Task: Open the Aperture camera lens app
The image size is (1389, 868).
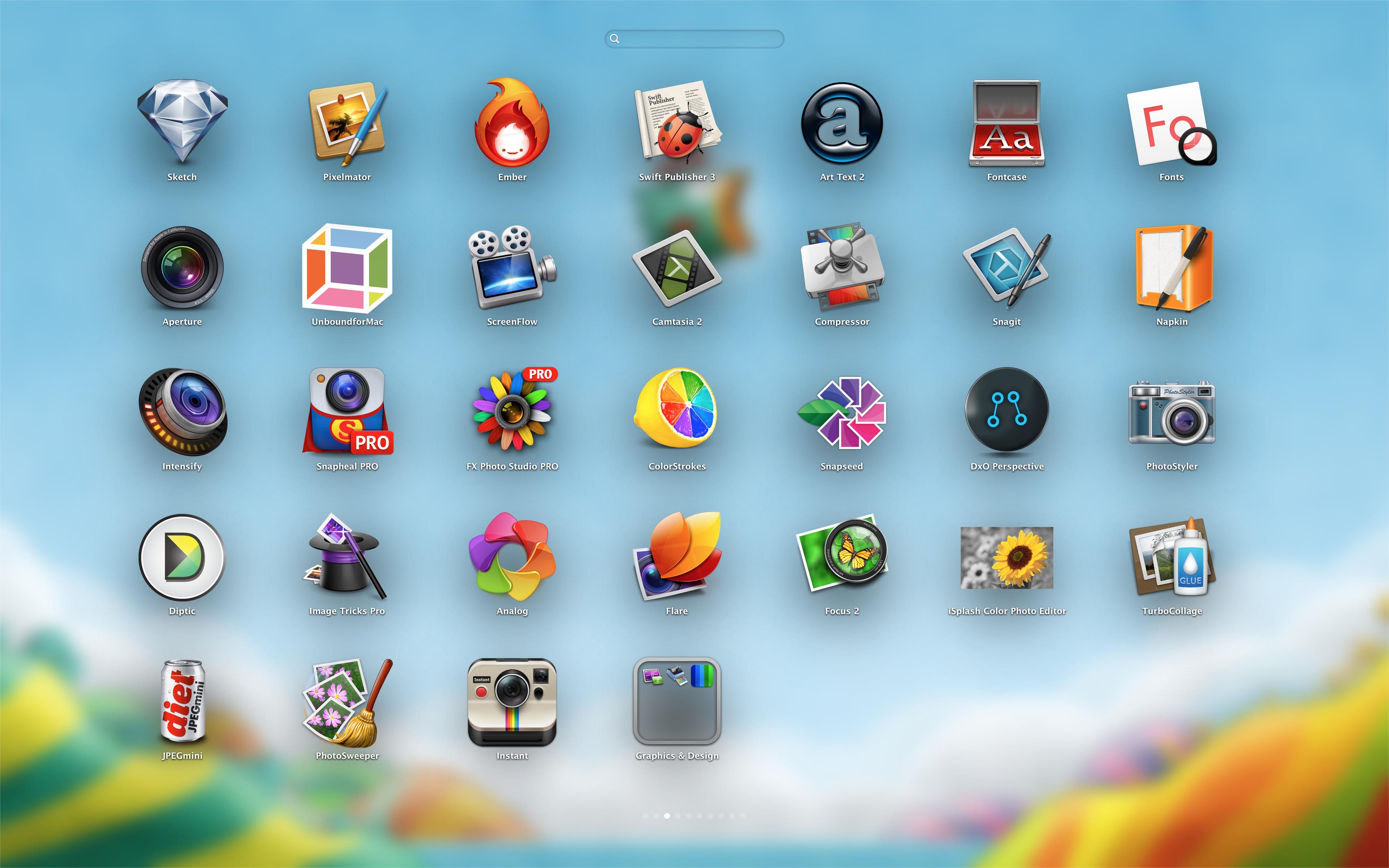Action: pyautogui.click(x=182, y=268)
